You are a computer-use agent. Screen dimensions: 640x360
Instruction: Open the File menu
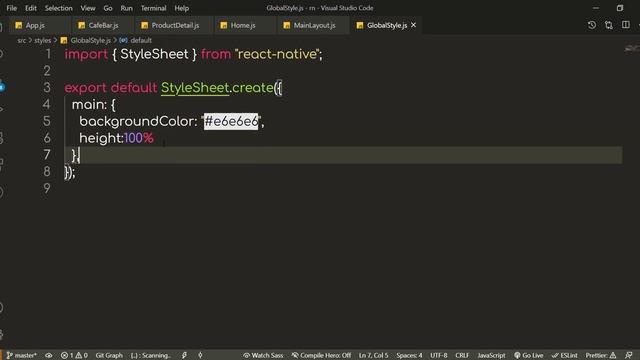(11, 8)
